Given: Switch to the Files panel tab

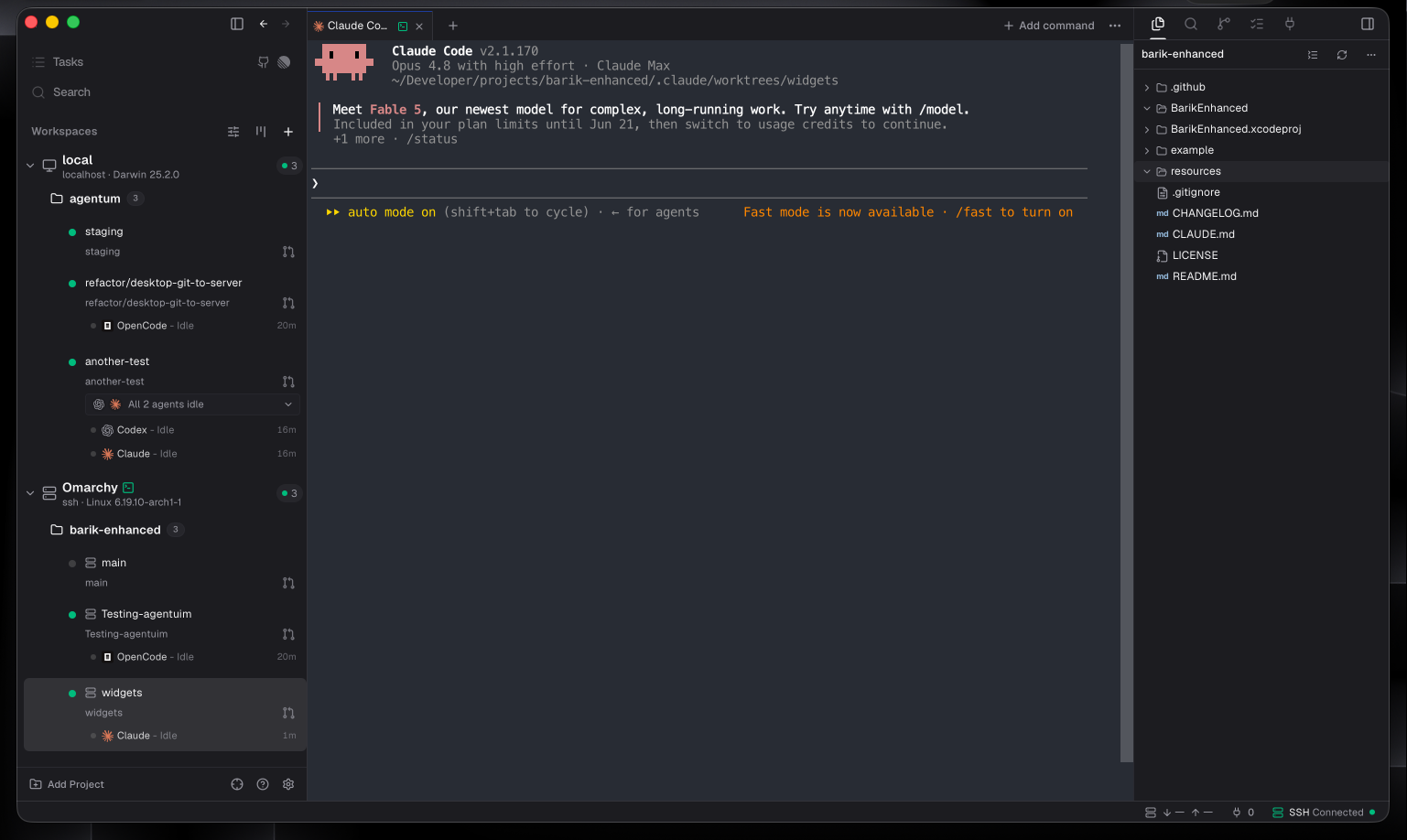Looking at the screenshot, I should pyautogui.click(x=1158, y=24).
